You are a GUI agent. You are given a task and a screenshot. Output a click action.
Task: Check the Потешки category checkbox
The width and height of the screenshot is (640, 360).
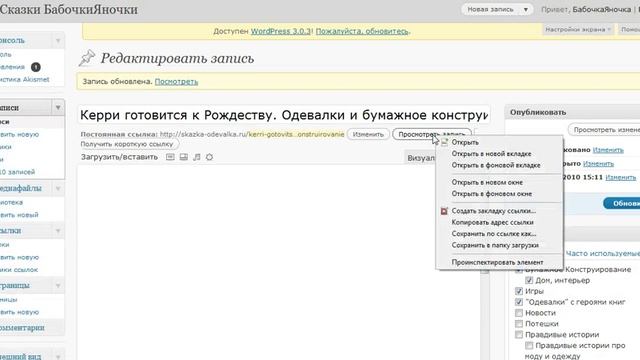point(519,324)
